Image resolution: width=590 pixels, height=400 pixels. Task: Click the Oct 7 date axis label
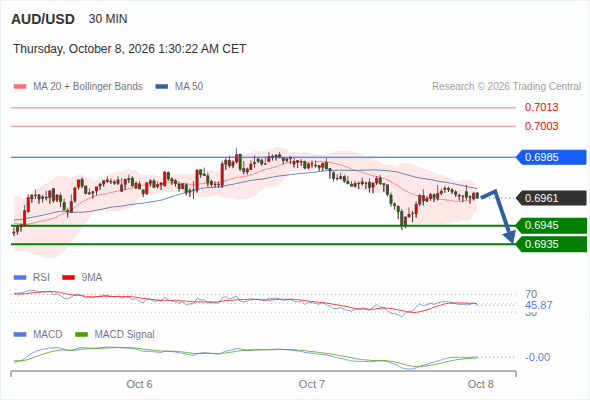(312, 384)
